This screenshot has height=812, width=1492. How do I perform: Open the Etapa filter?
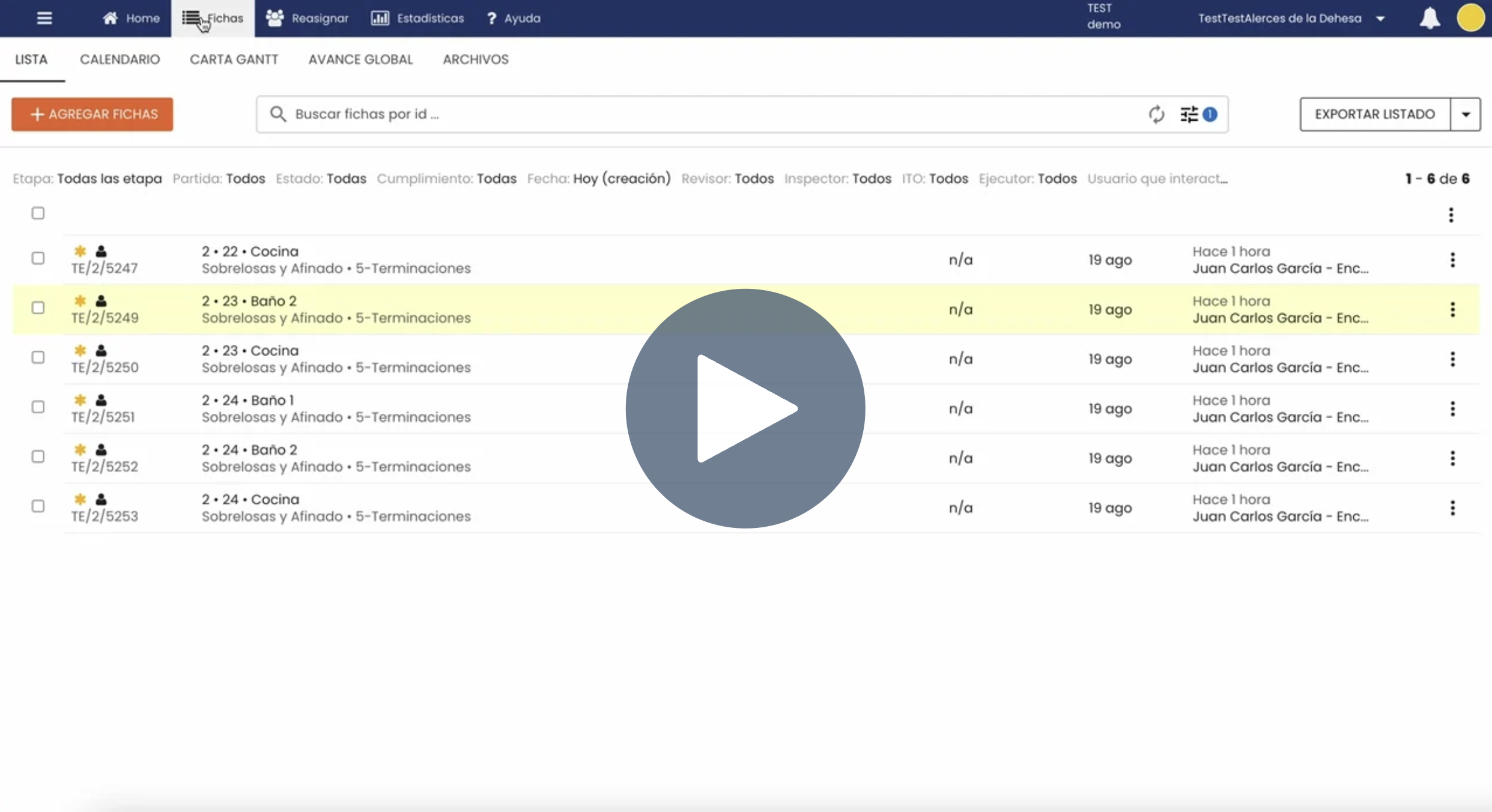[x=87, y=178]
